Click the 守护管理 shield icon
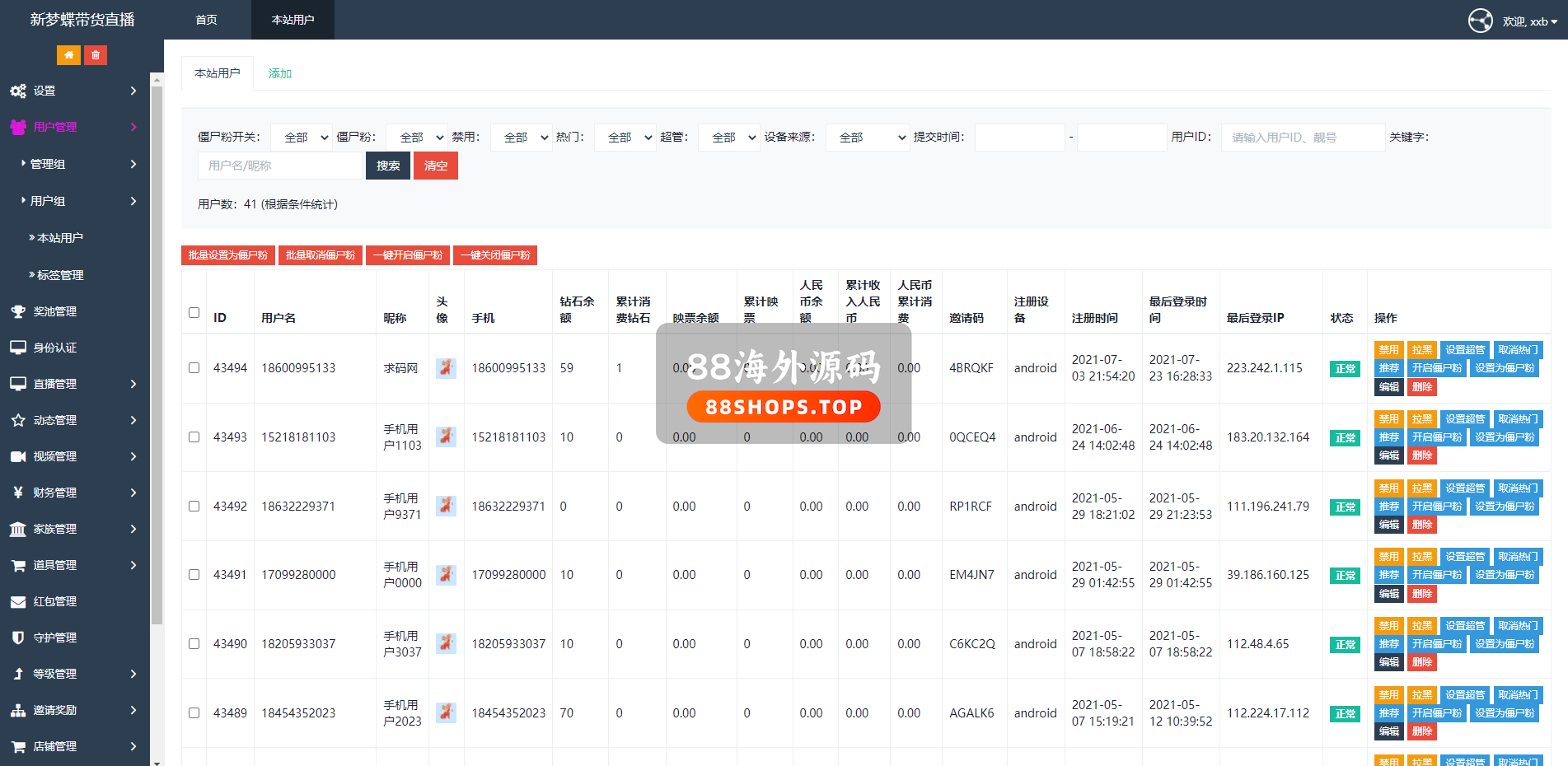The image size is (1568, 766). pos(18,638)
